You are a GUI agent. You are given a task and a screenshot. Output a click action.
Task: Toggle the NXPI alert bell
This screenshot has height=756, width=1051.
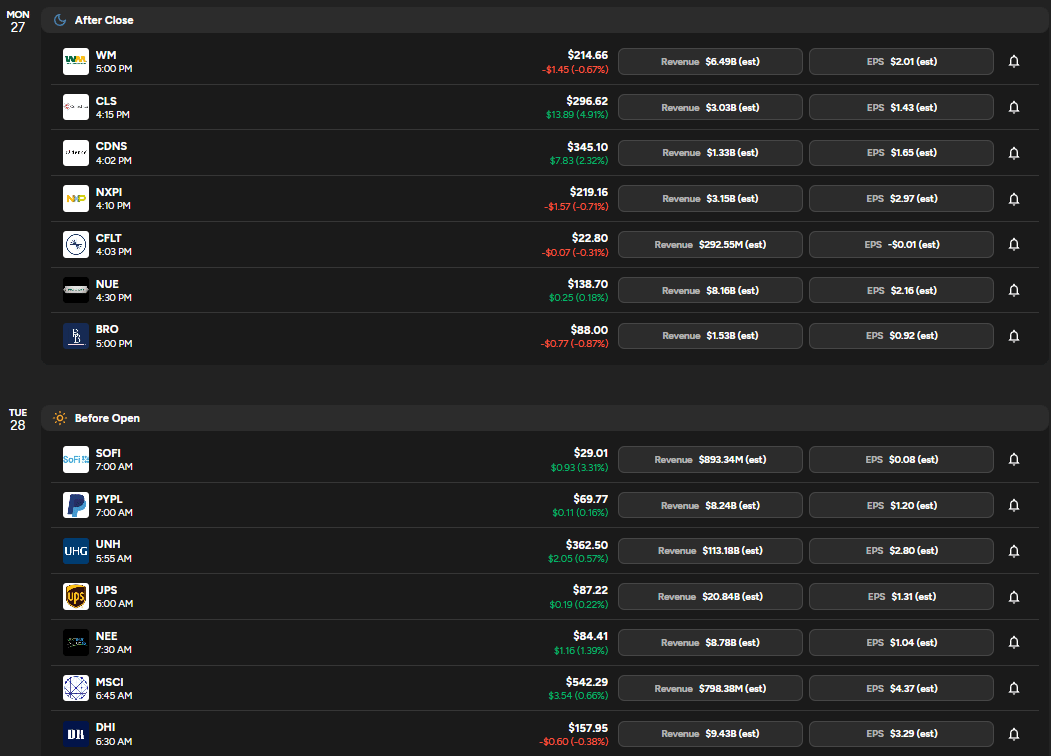(1013, 199)
